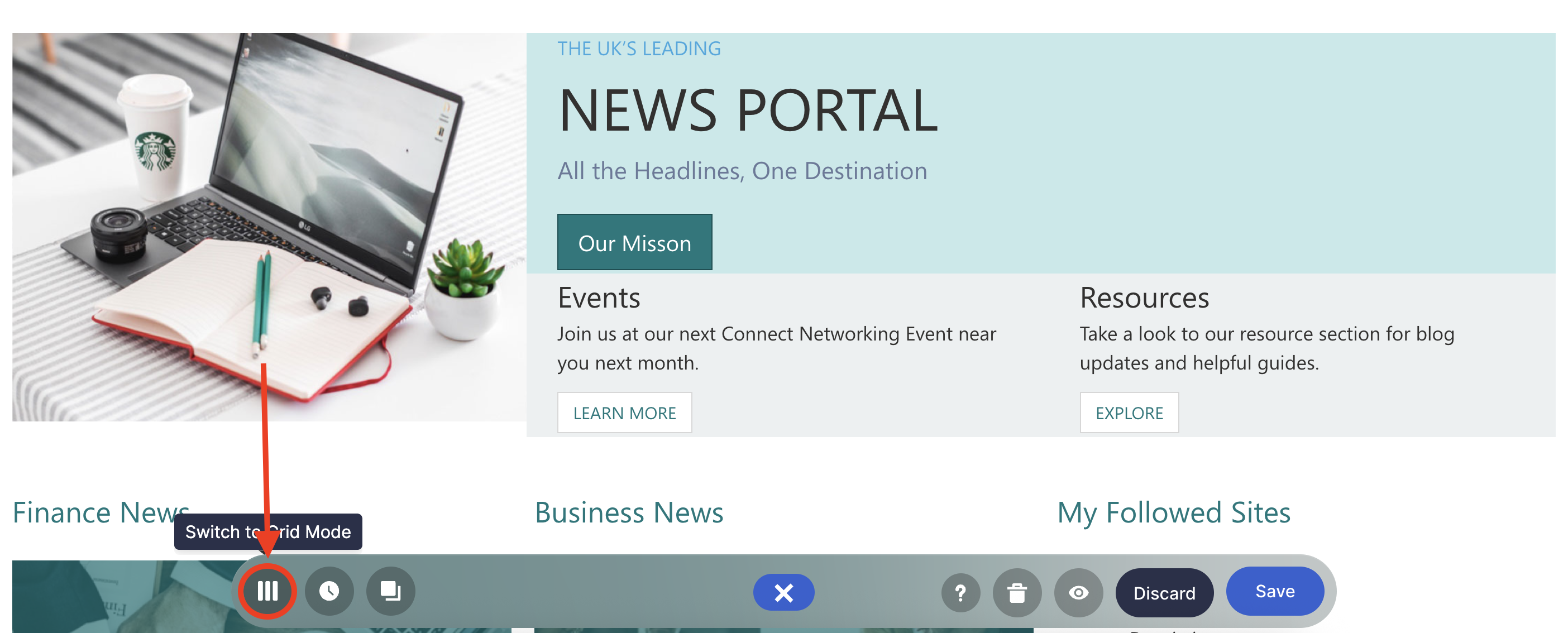Select the My Followed Sites heading
Viewport: 1568px width, 633px height.
[x=1174, y=512]
